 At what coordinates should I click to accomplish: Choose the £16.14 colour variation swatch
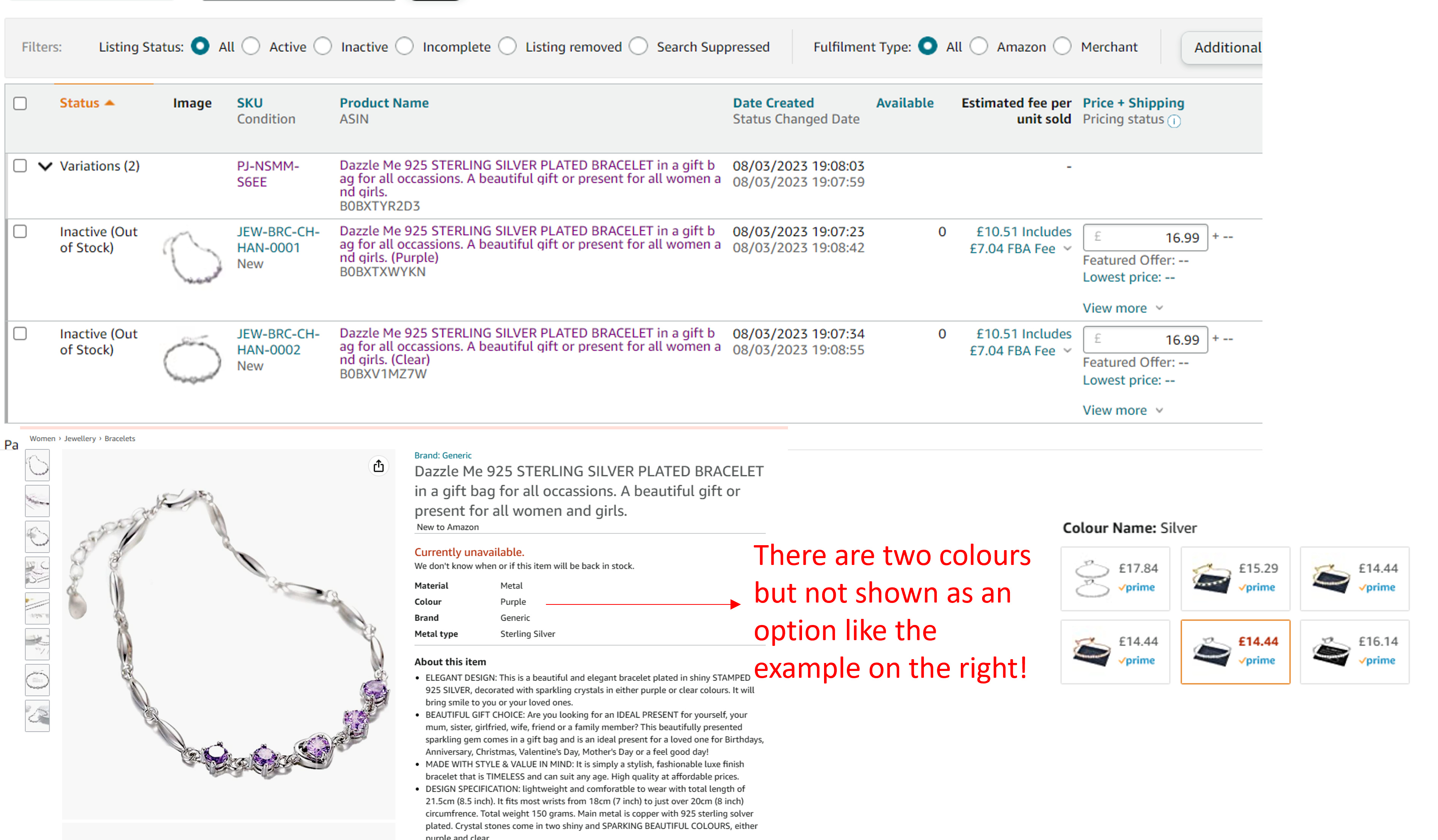[x=1354, y=651]
